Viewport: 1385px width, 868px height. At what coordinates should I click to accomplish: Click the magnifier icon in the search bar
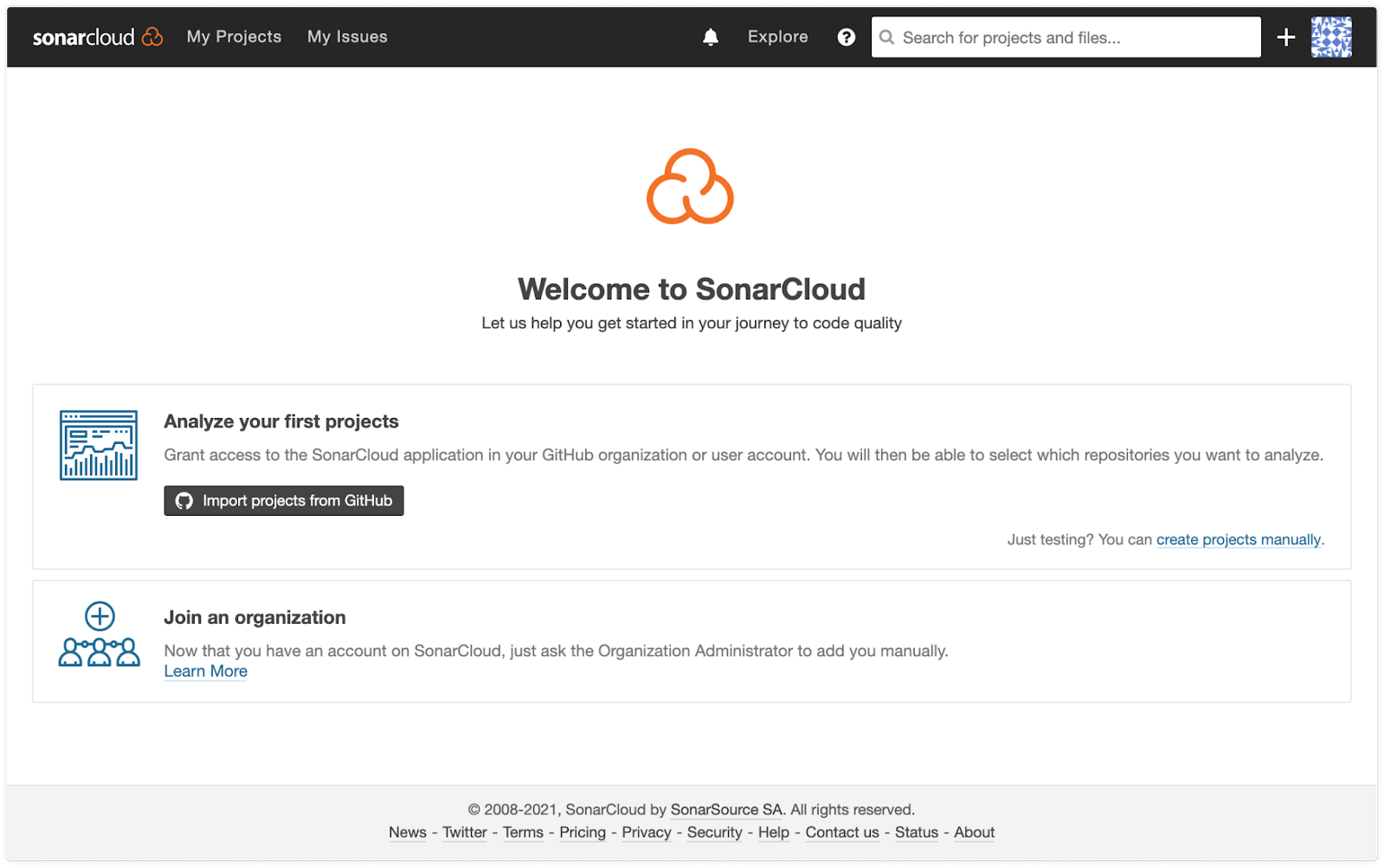click(x=886, y=37)
